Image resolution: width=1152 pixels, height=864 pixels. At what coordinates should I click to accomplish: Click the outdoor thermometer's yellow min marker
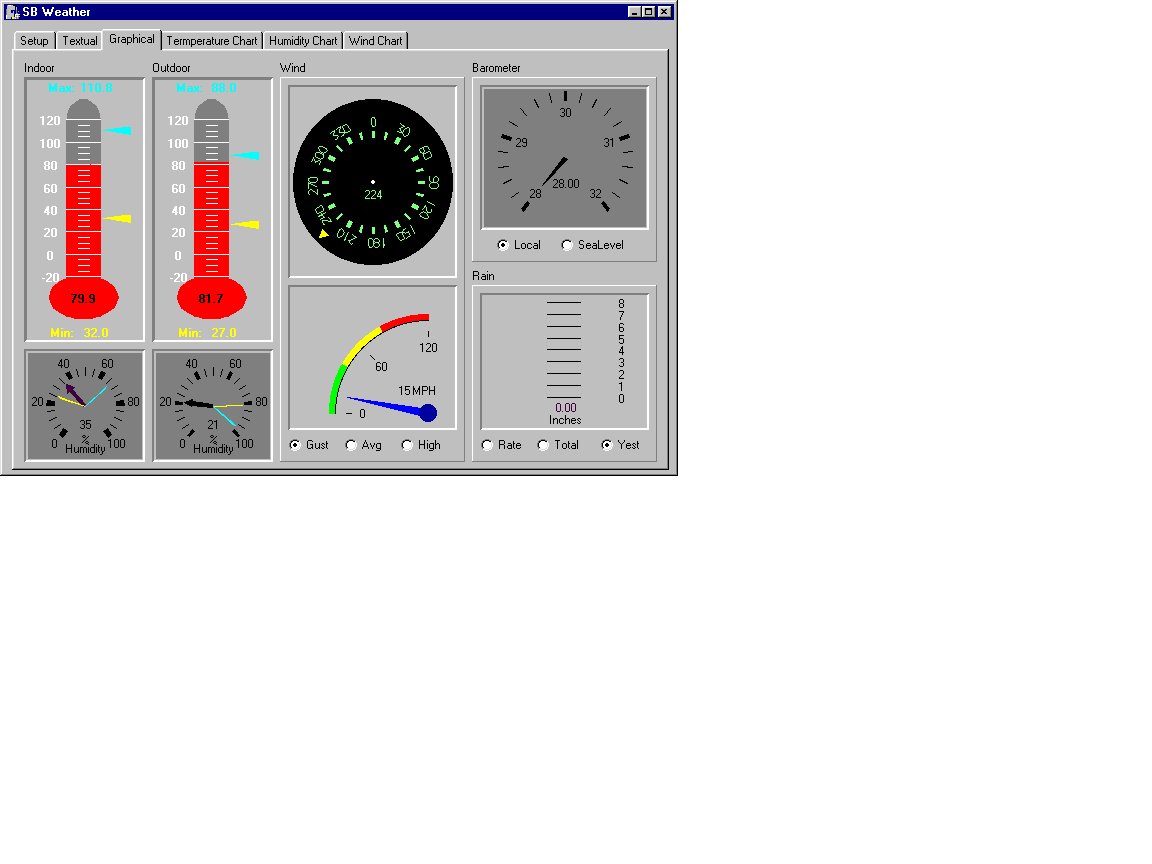click(x=247, y=225)
